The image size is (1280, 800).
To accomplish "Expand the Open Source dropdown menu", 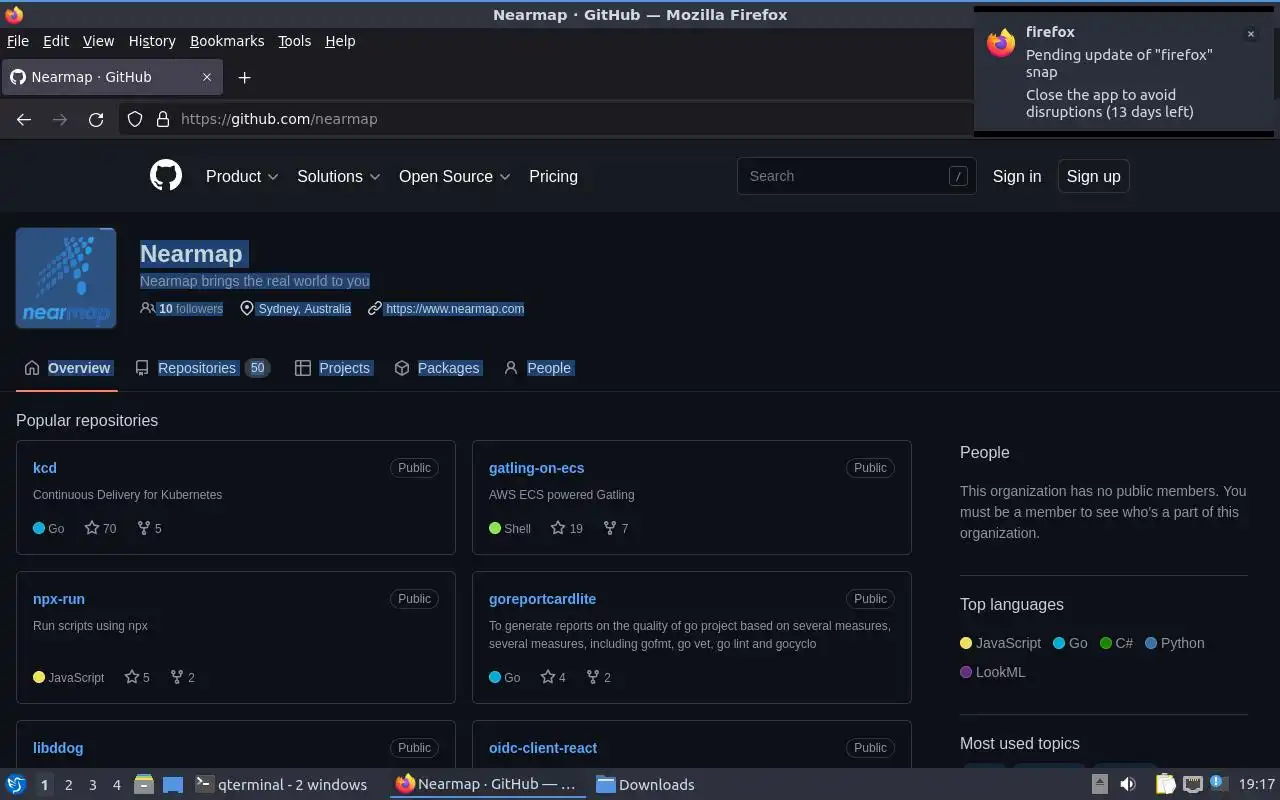I will (454, 176).
